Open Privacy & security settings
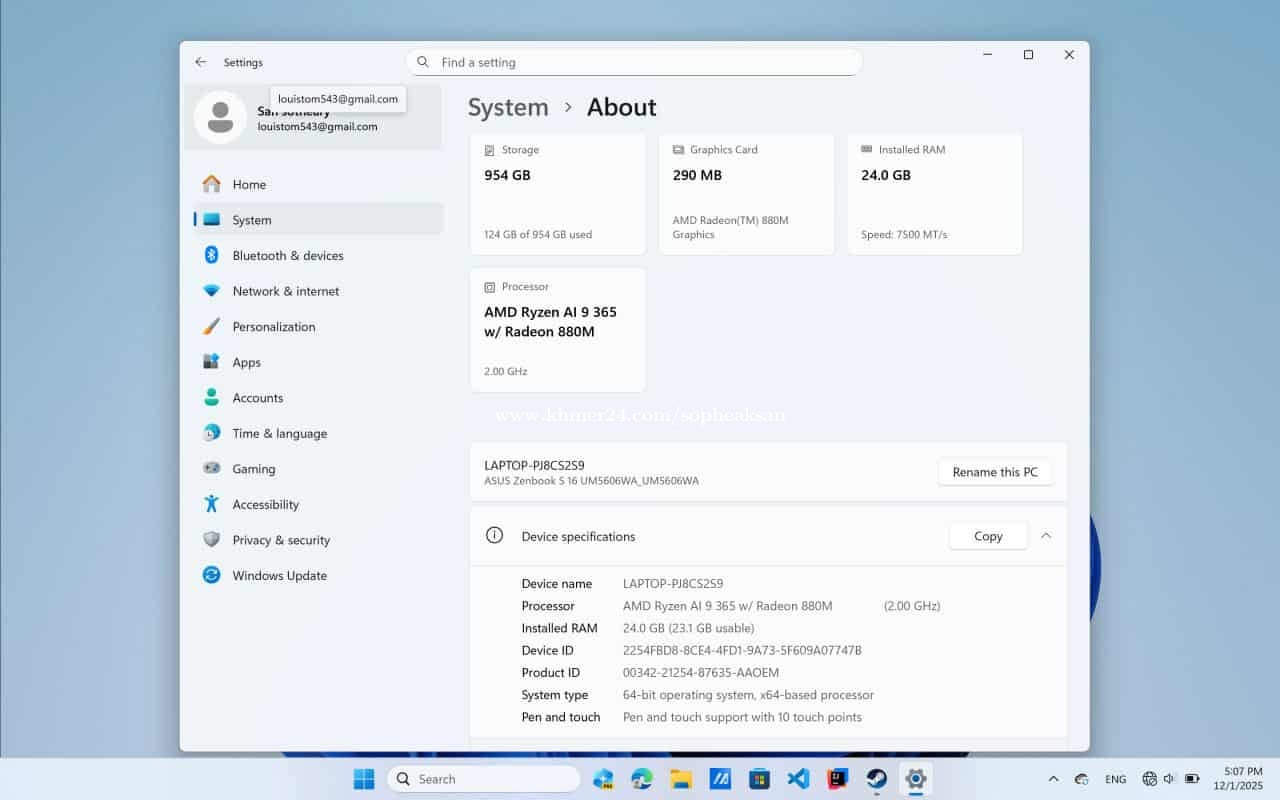 click(280, 540)
